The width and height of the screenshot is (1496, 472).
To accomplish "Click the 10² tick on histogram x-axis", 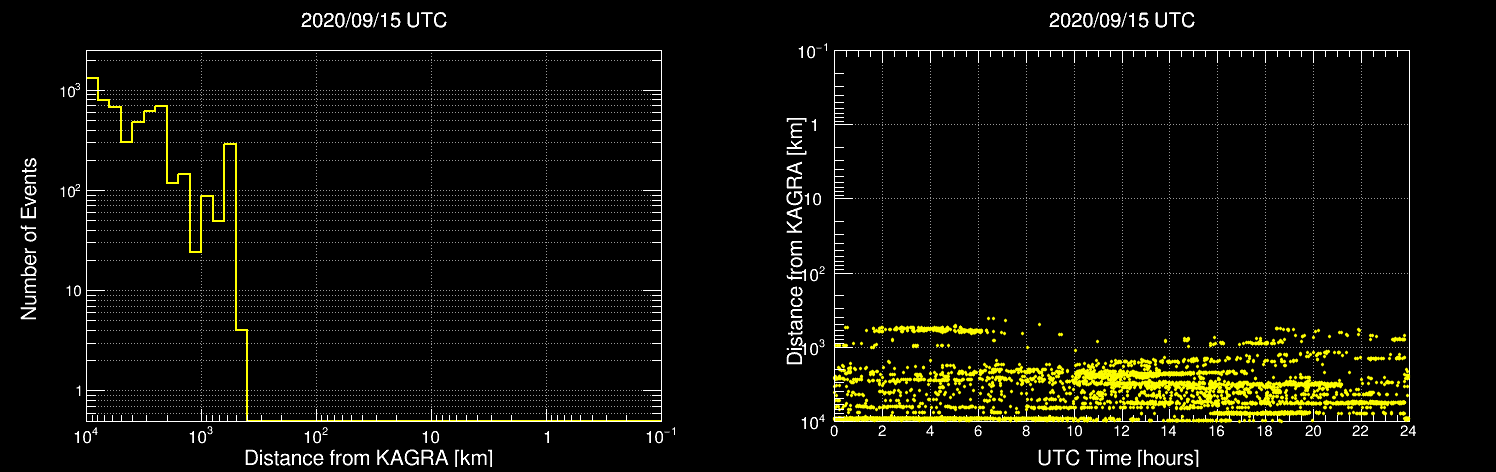I will tap(317, 433).
